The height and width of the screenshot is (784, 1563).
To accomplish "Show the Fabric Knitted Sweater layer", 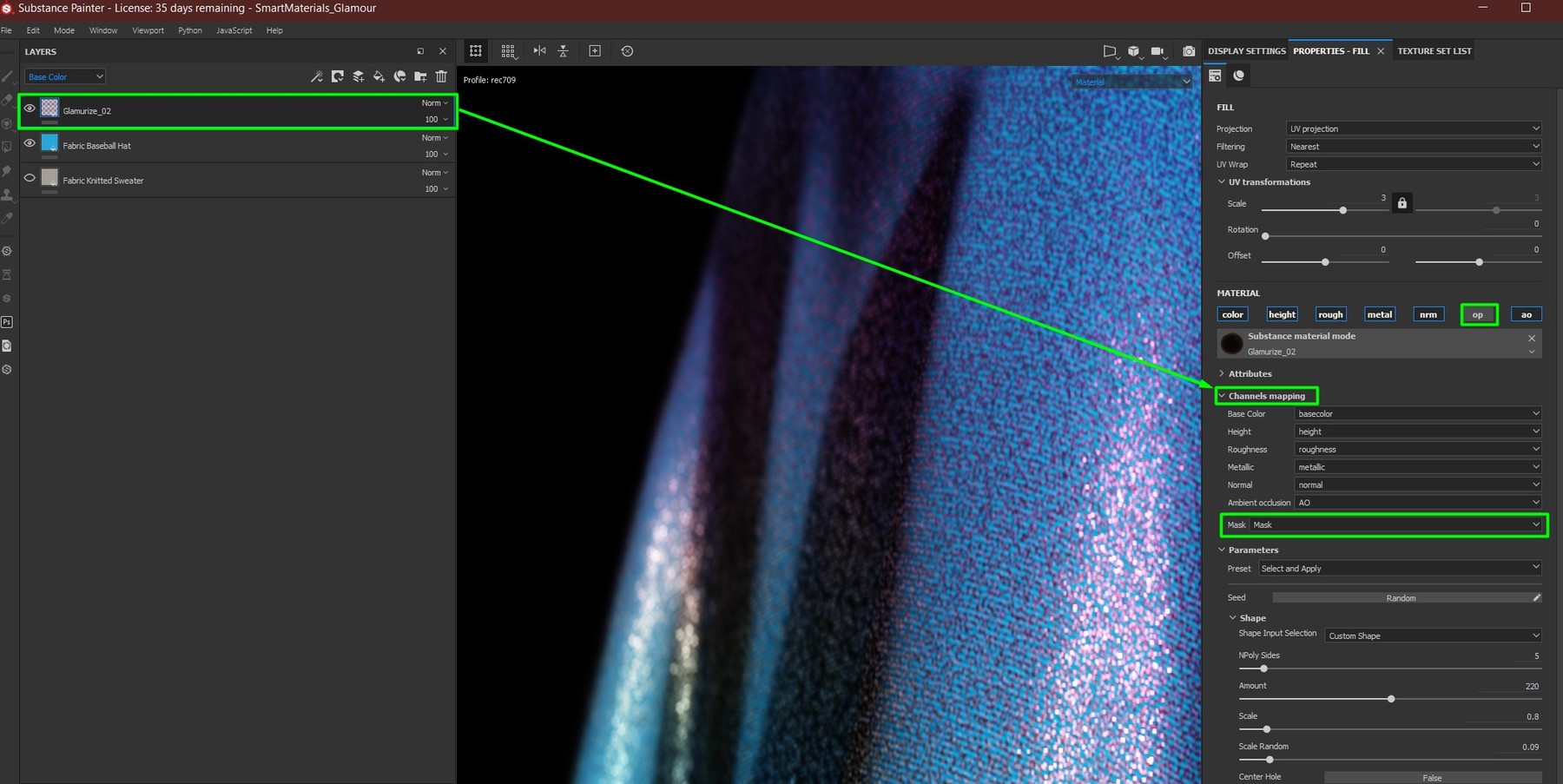I will 30,178.
